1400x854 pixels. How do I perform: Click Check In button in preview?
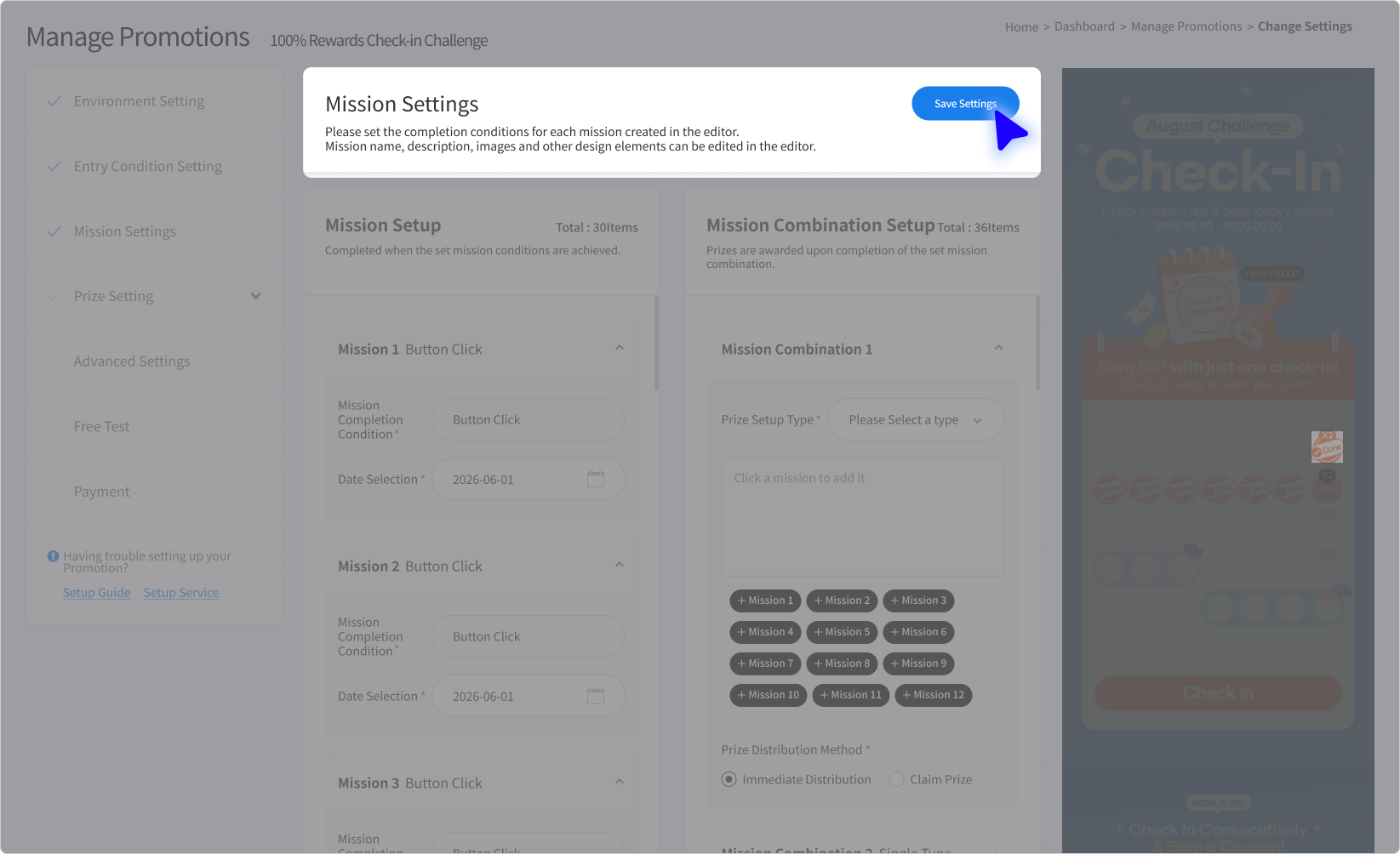(1218, 693)
